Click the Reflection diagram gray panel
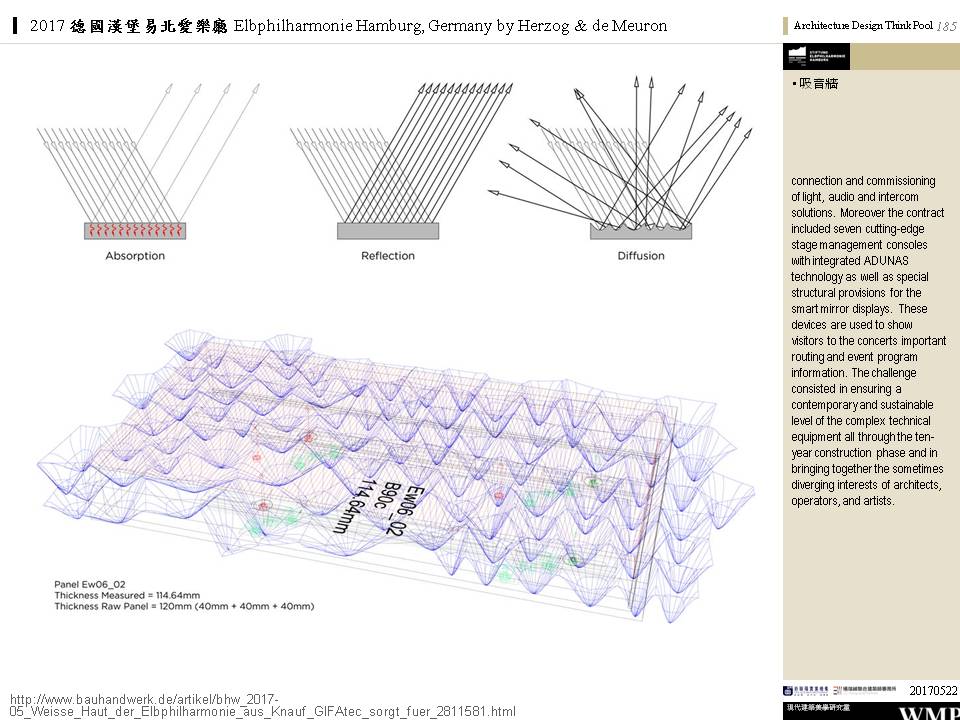Image resolution: width=960 pixels, height=720 pixels. pyautogui.click(x=387, y=231)
